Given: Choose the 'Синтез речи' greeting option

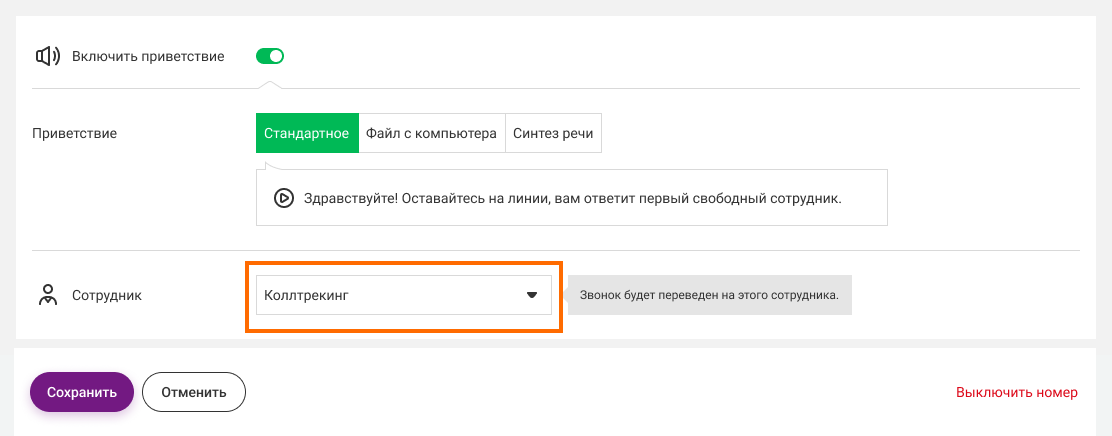Looking at the screenshot, I should pos(553,133).
